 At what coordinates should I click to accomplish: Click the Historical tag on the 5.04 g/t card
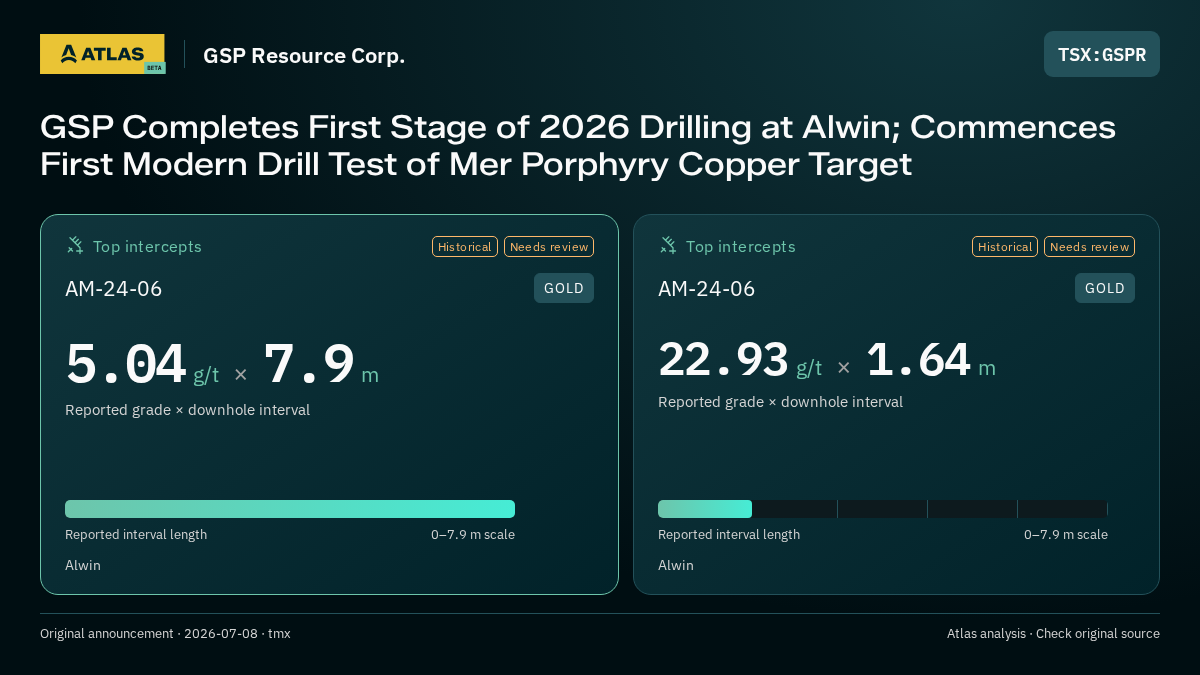coord(465,247)
